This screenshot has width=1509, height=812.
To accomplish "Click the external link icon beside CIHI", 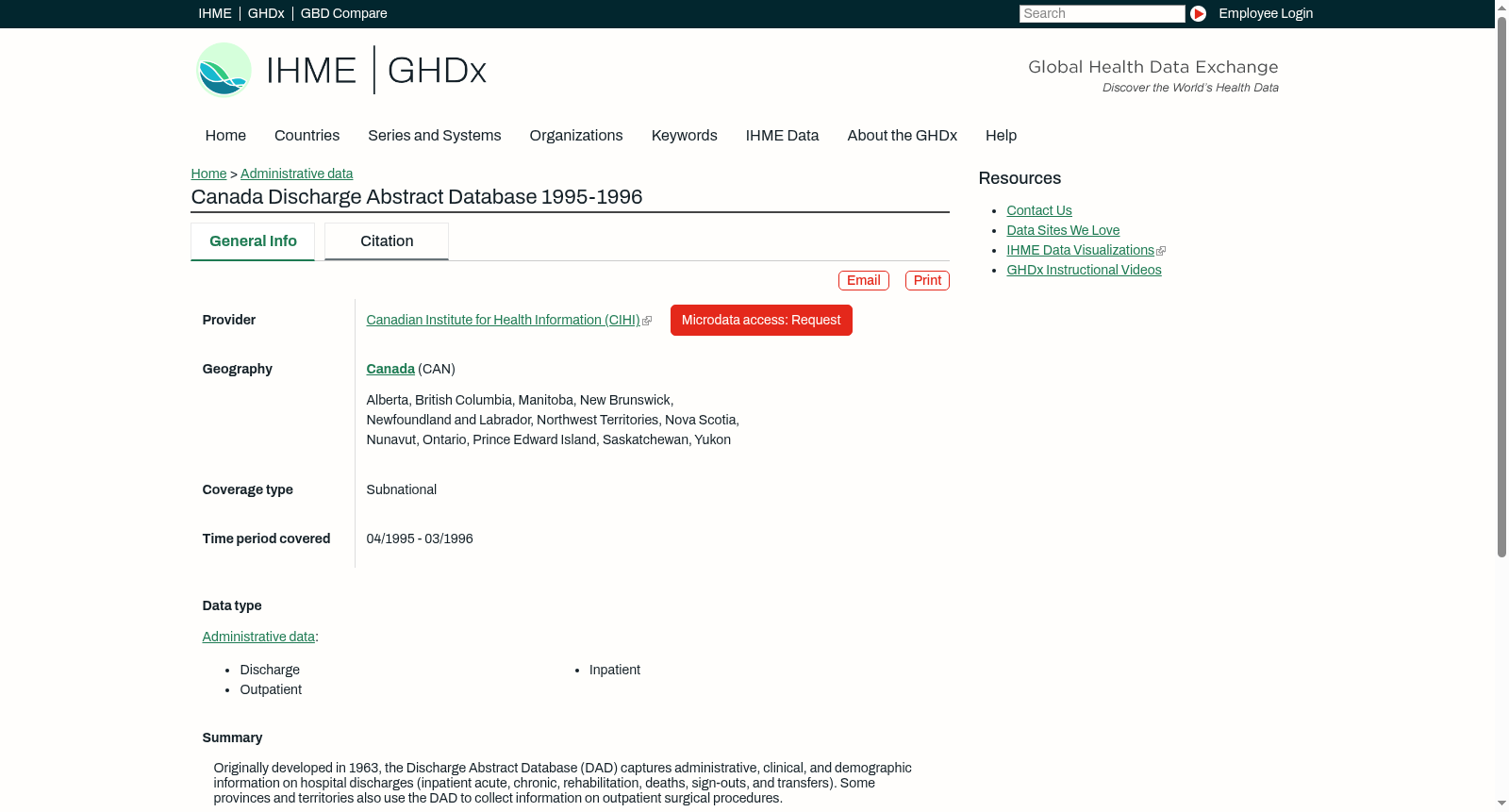I will point(647,321).
